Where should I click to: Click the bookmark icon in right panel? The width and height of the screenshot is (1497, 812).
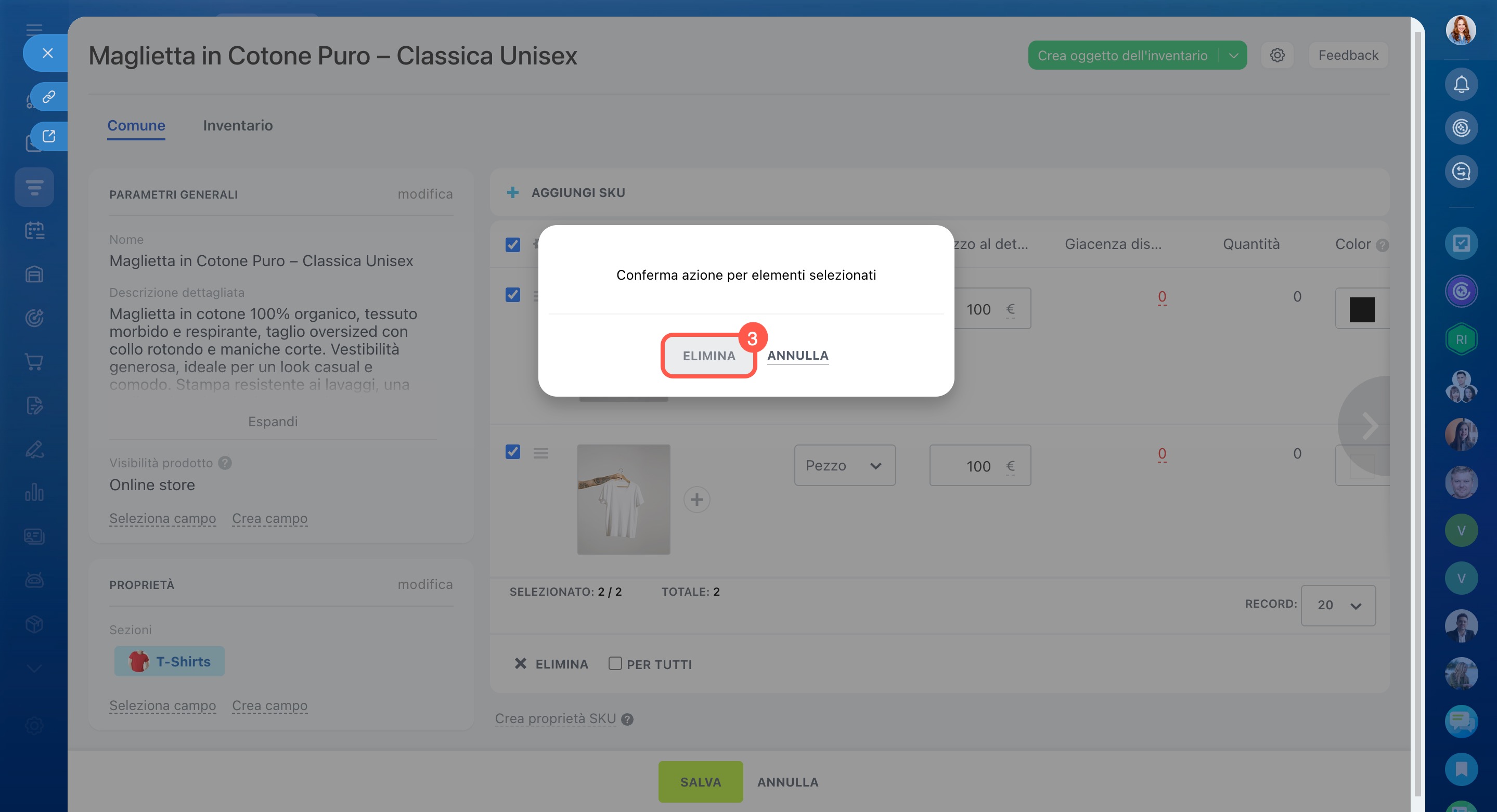[1461, 769]
